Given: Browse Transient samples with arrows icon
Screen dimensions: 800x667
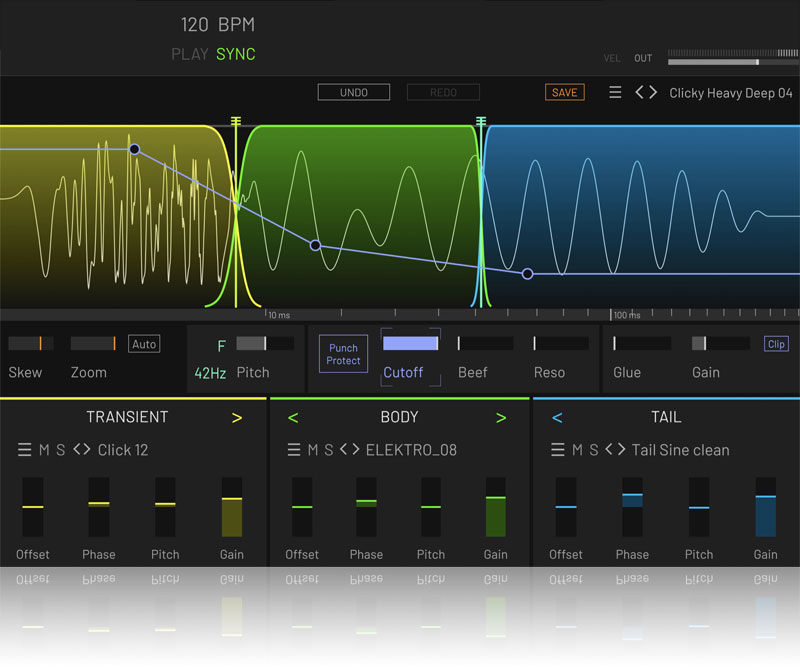Looking at the screenshot, I should pyautogui.click(x=81, y=450).
